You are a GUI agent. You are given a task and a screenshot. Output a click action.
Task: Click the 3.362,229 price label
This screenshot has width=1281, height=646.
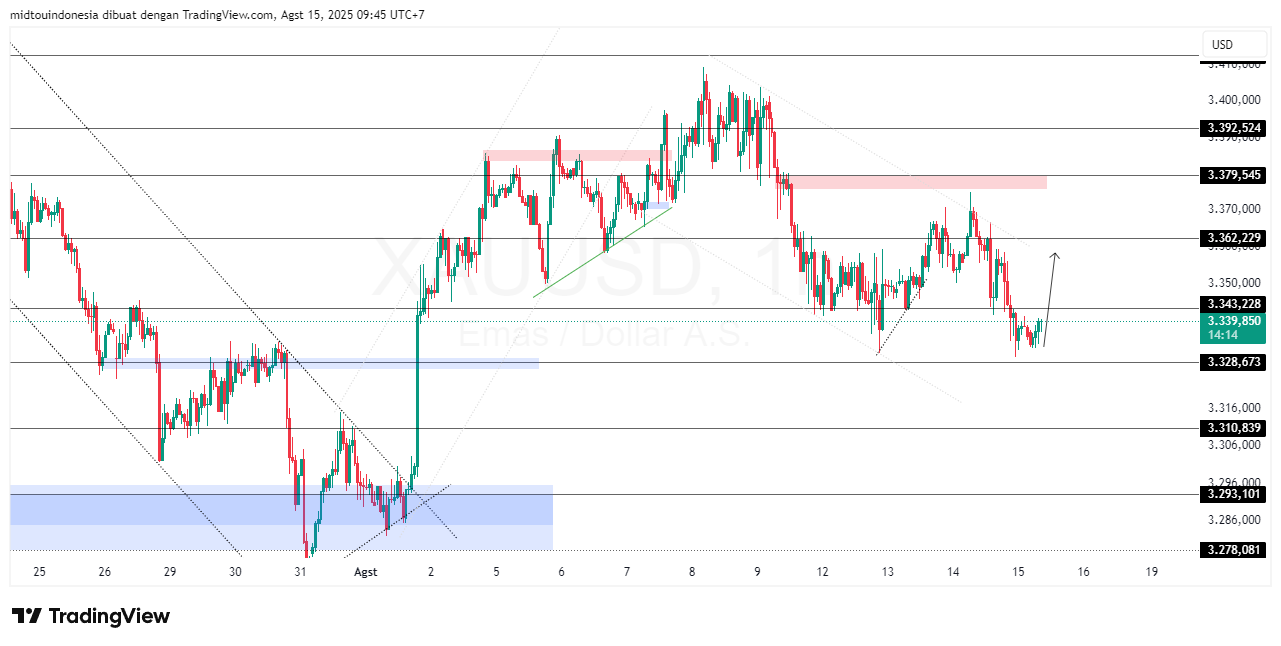1232,238
